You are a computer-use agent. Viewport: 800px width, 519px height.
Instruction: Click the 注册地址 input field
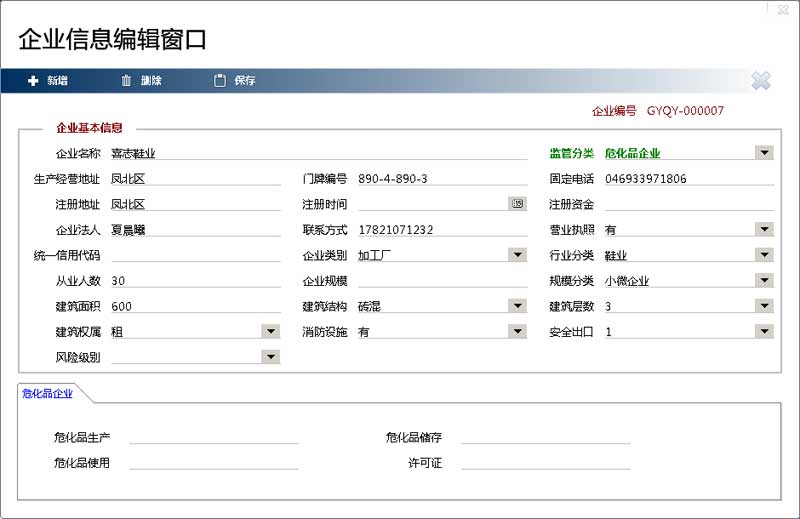pyautogui.click(x=196, y=204)
